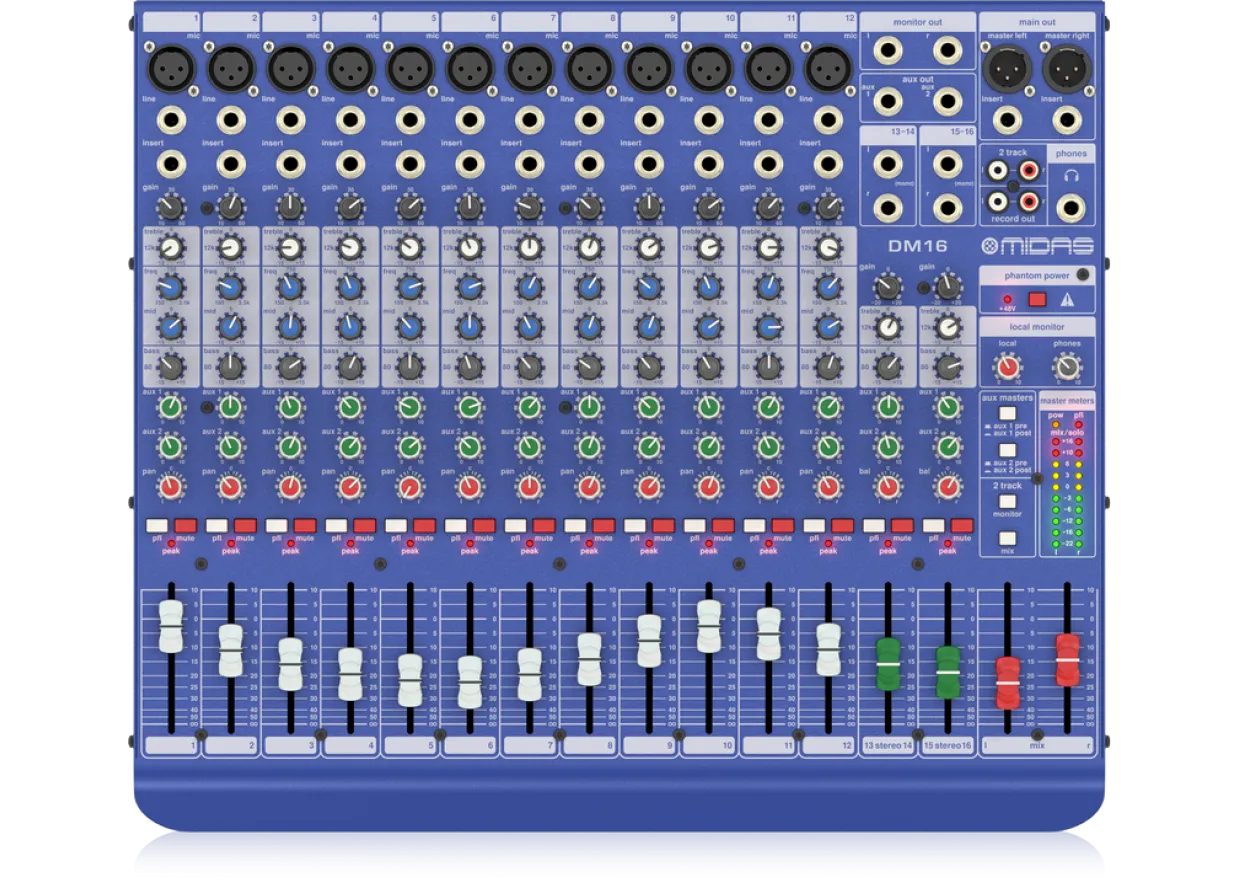
Task: Click the Midas logo
Action: 1037,246
